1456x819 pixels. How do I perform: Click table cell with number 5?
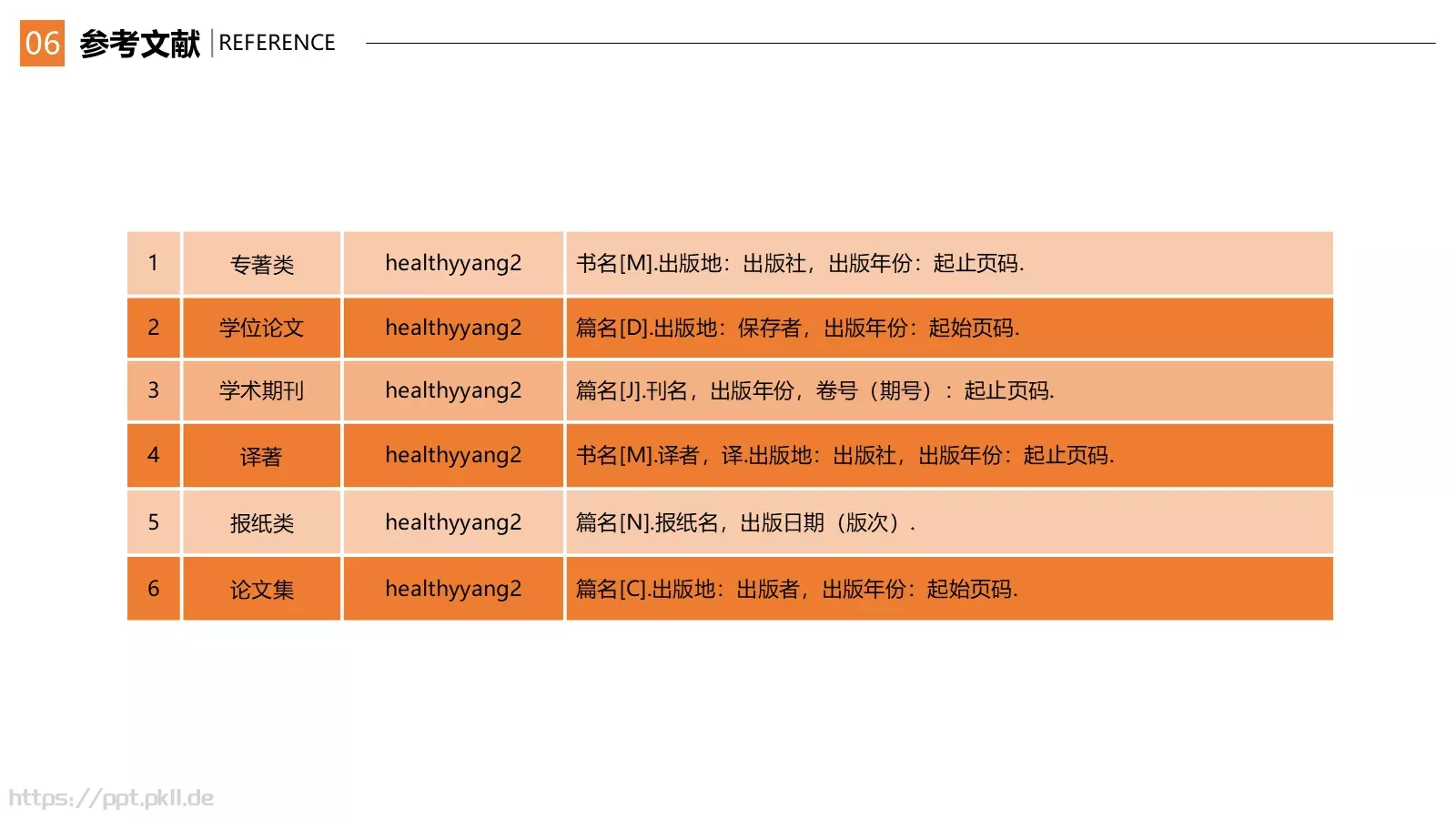[x=154, y=522]
